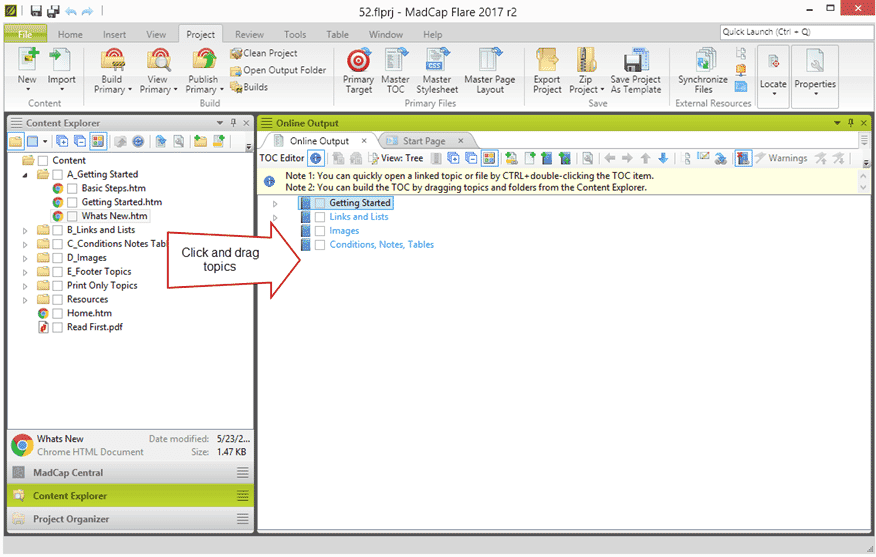Expand the Links and Lists TOC entry
The height and width of the screenshot is (557, 876).
click(275, 218)
